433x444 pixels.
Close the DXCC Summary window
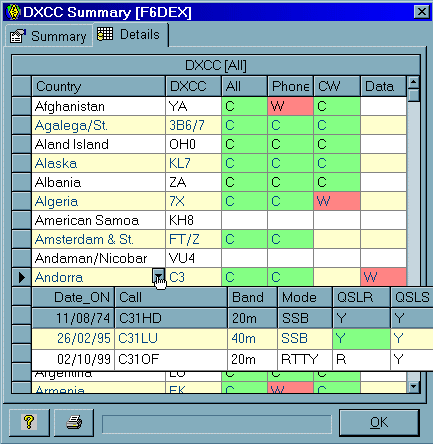click(x=421, y=12)
